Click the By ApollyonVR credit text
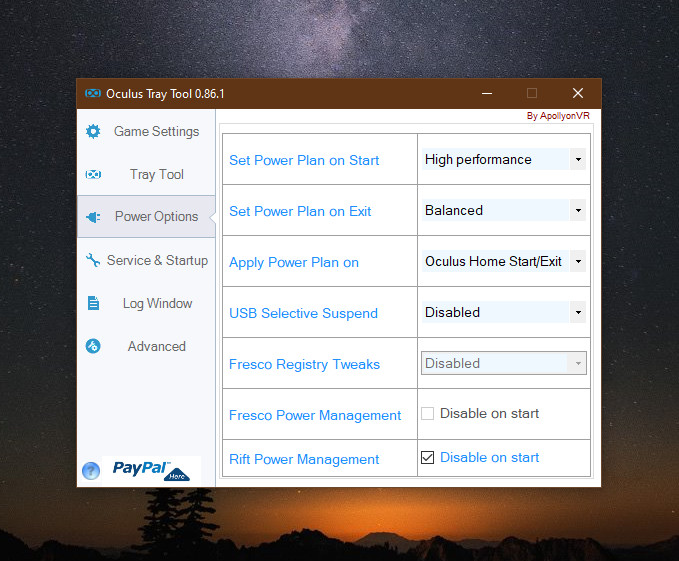Viewport: 679px width, 561px height. [558, 116]
